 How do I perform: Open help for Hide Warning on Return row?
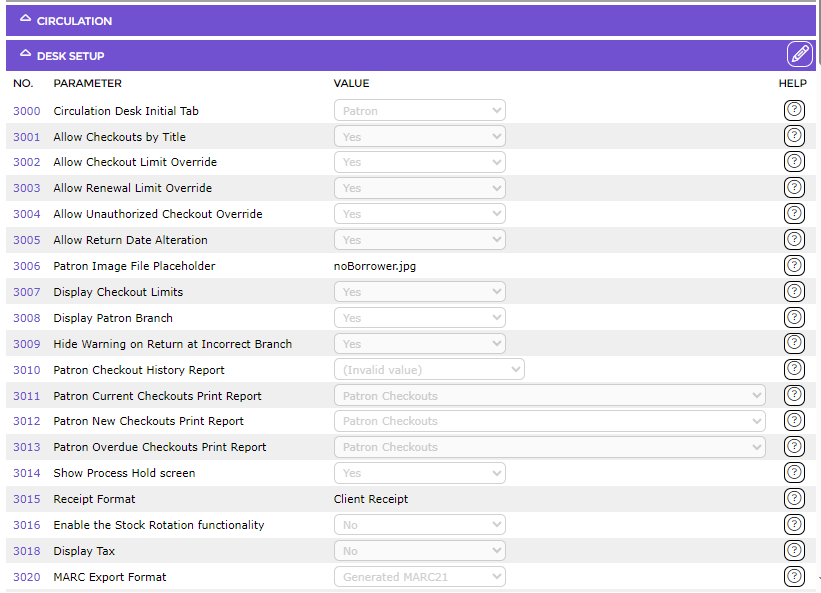(794, 343)
